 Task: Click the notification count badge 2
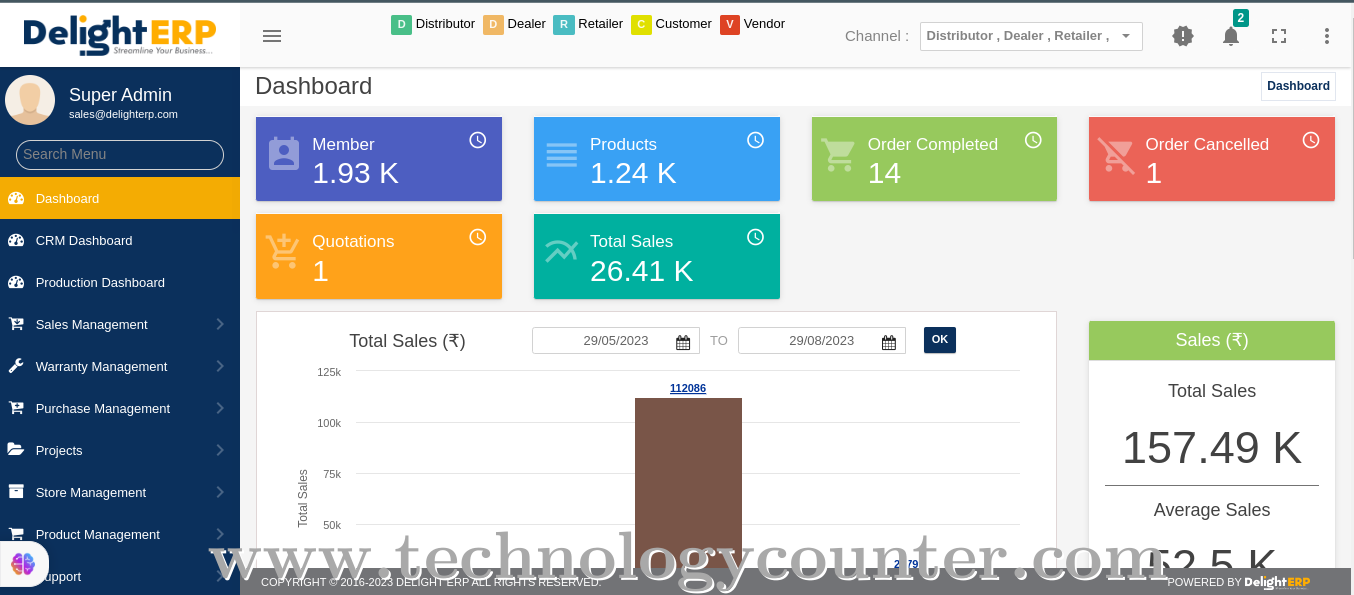click(x=1241, y=17)
